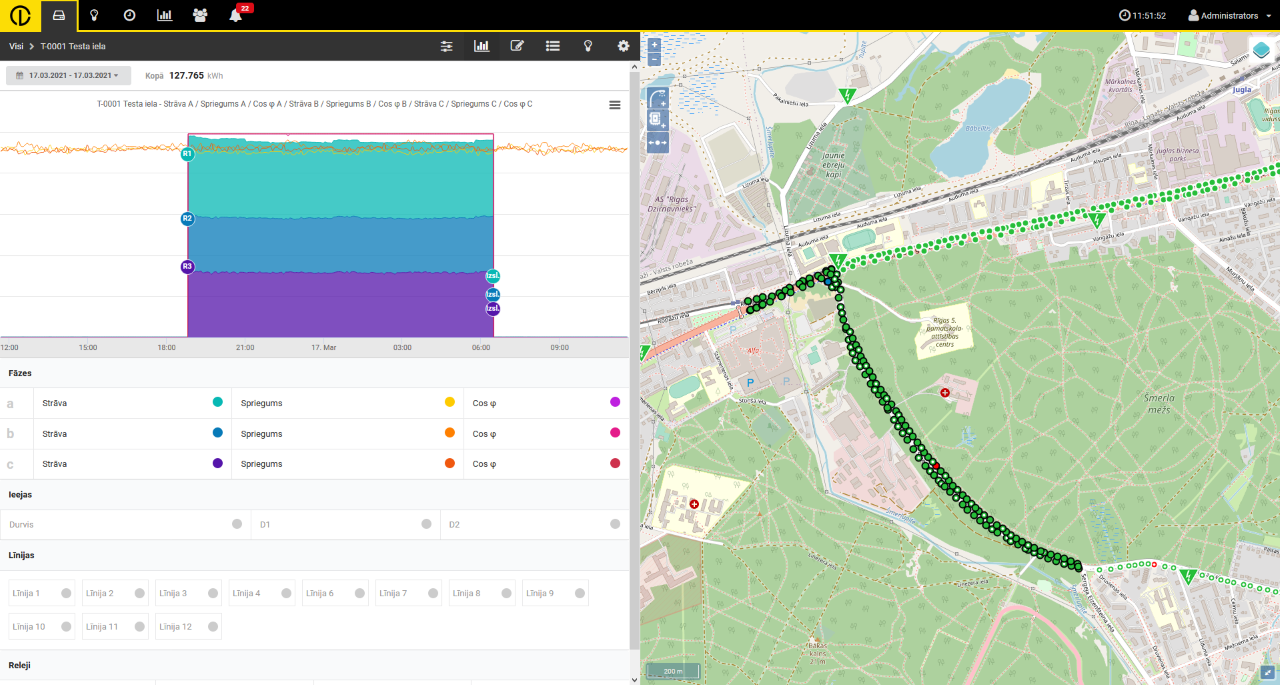
Task: Toggle phase b Spriegums series
Action: pyautogui.click(x=449, y=433)
